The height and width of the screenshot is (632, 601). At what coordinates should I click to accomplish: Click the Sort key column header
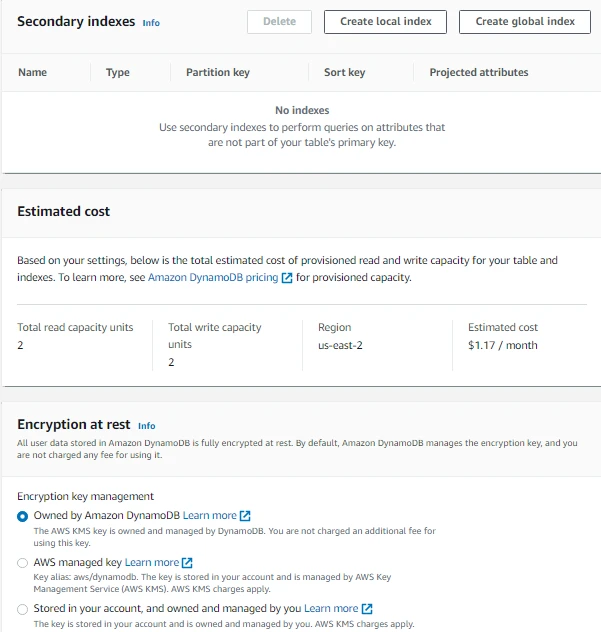coord(344,72)
